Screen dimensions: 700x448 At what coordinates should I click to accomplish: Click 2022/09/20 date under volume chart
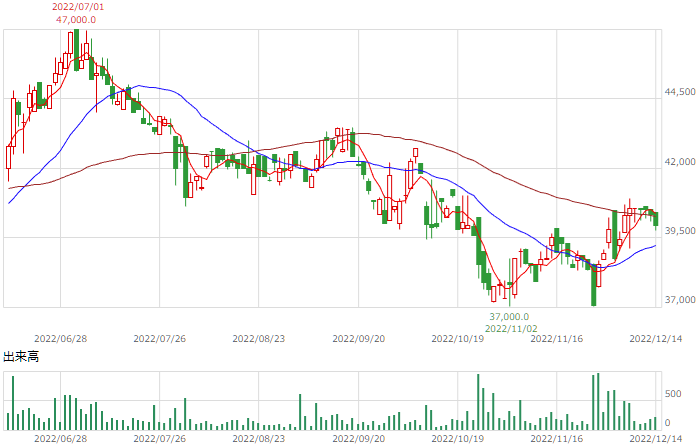coord(358,439)
